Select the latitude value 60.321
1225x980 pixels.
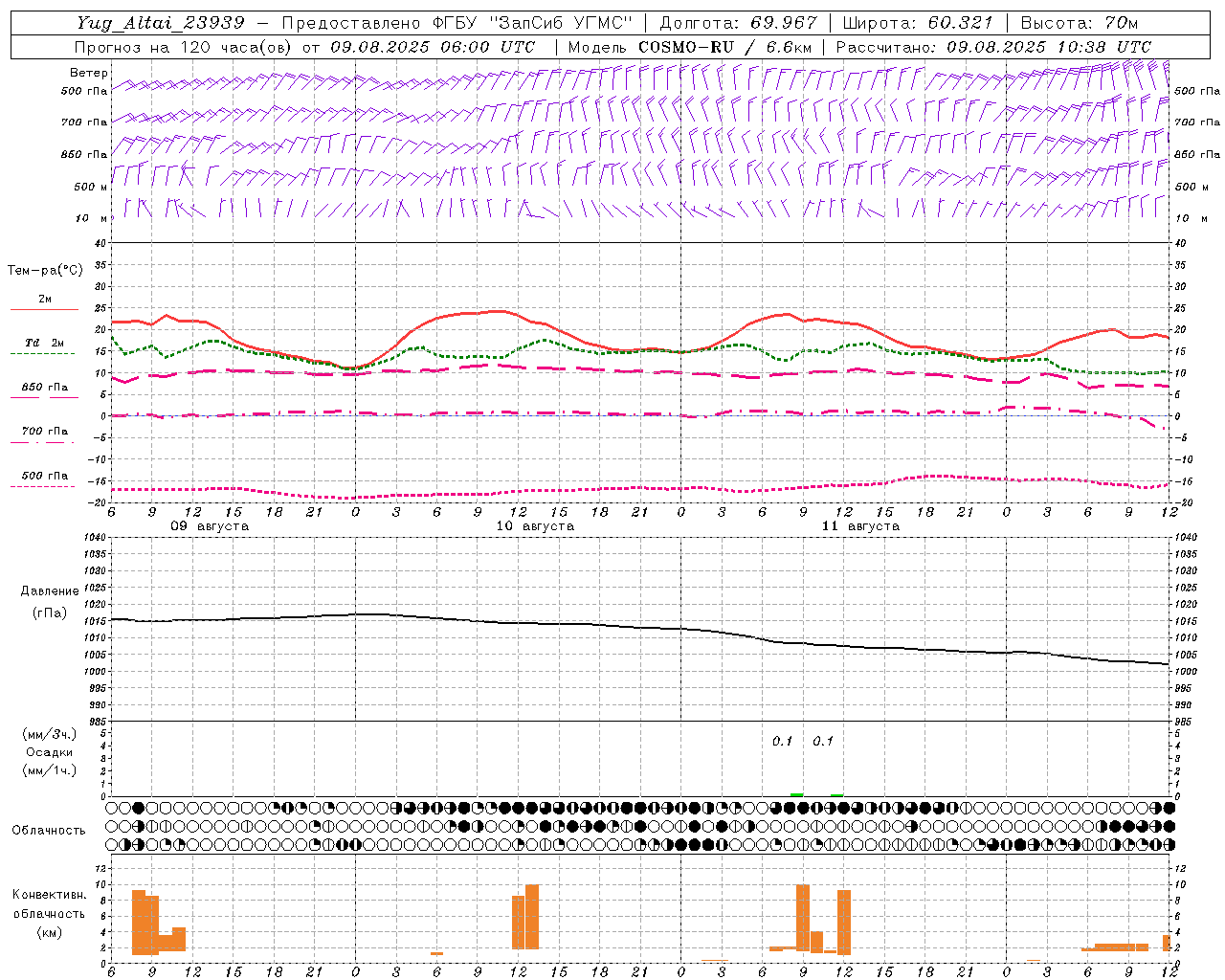coord(960,23)
